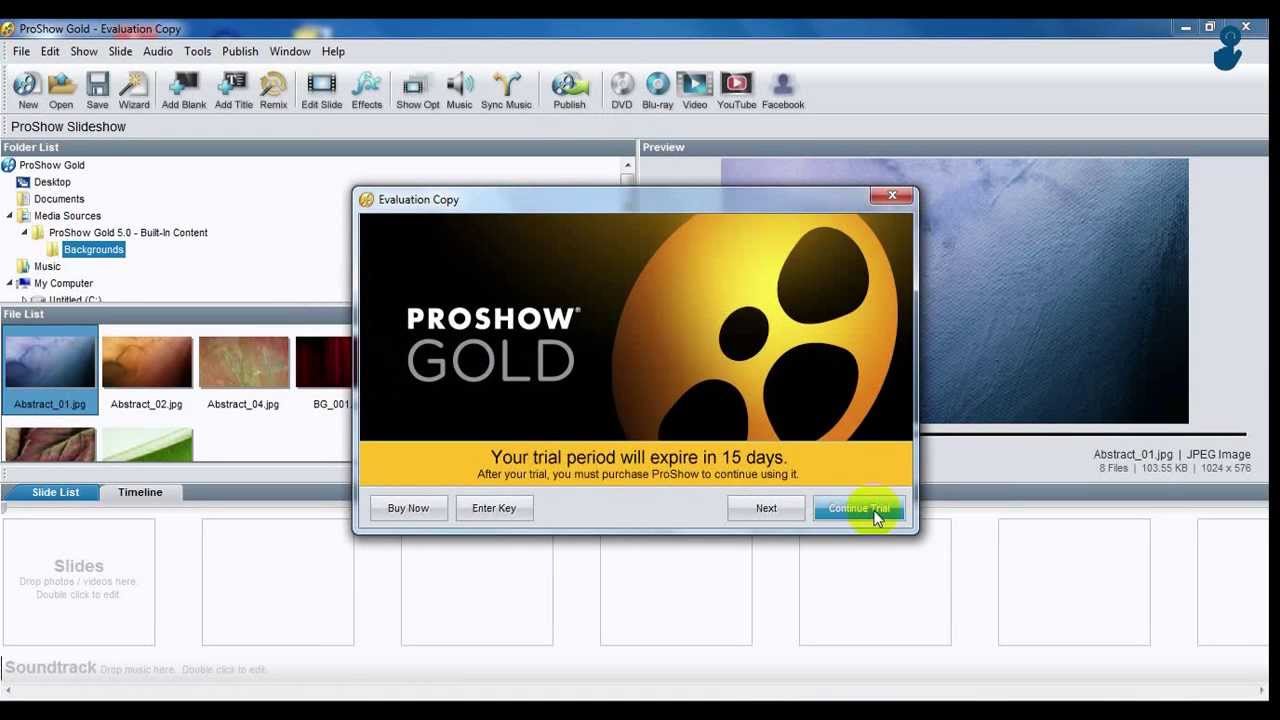Click the Open toolbar icon

61,91
